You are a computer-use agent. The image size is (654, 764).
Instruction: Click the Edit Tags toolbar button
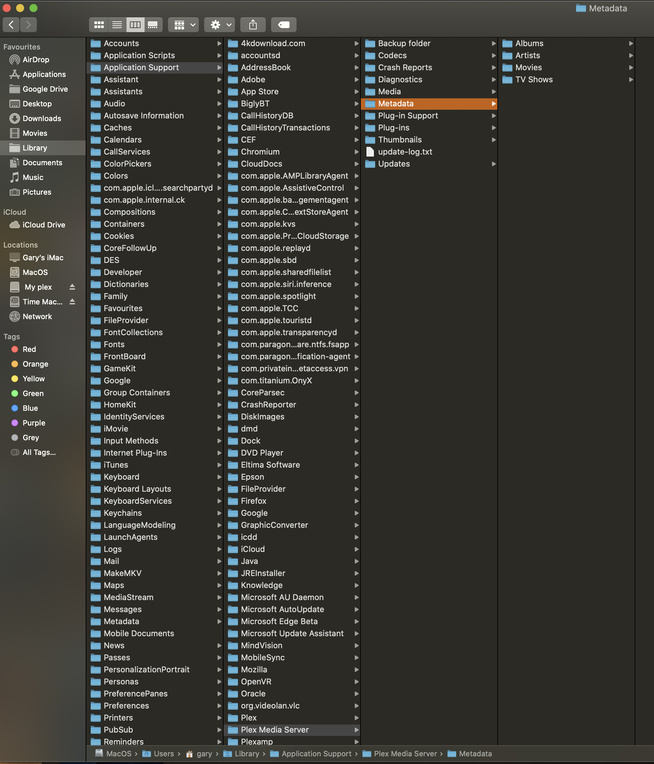284,24
